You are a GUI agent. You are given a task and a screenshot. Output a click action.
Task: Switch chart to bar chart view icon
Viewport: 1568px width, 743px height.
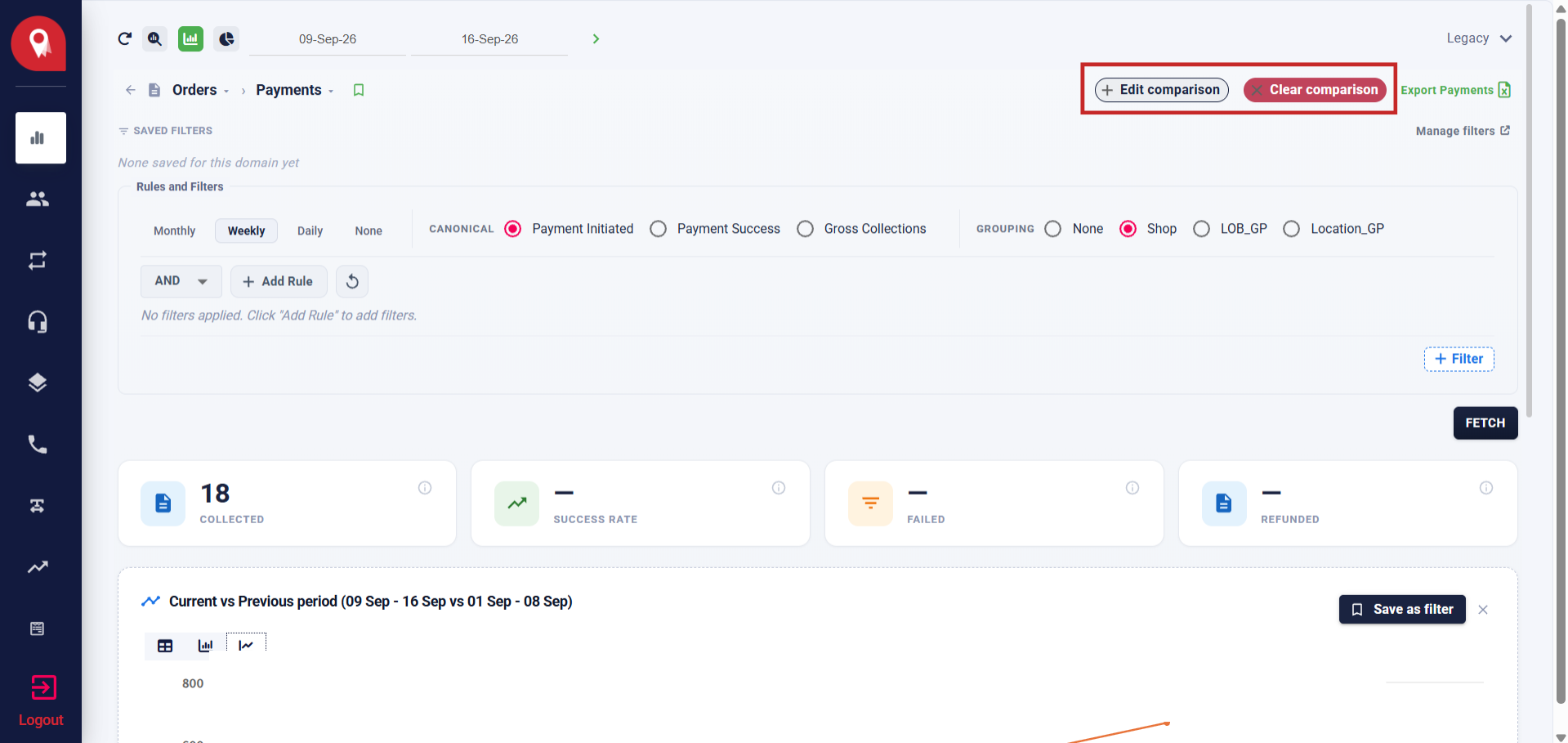coord(205,646)
